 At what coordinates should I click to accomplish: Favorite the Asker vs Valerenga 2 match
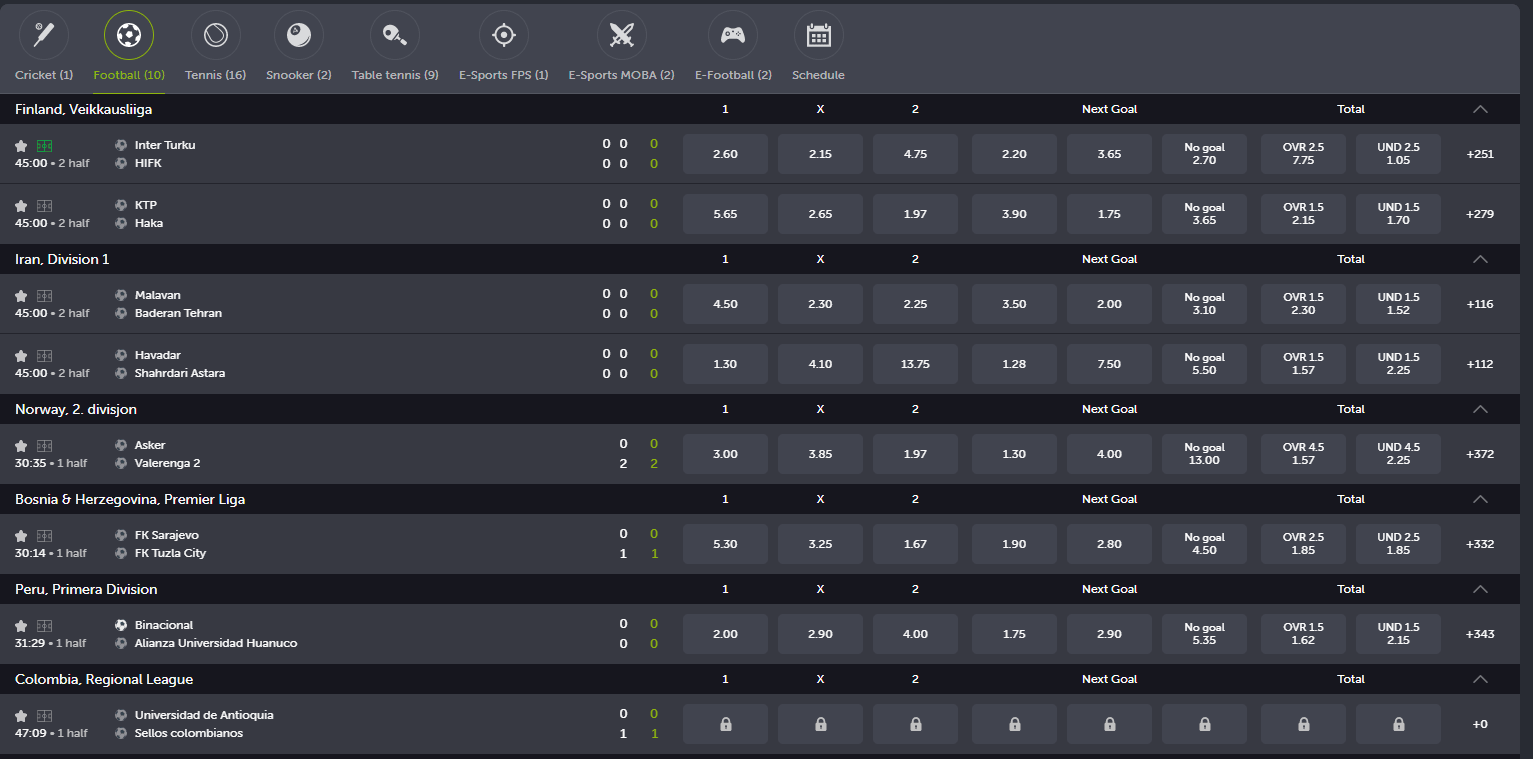pyautogui.click(x=21, y=446)
